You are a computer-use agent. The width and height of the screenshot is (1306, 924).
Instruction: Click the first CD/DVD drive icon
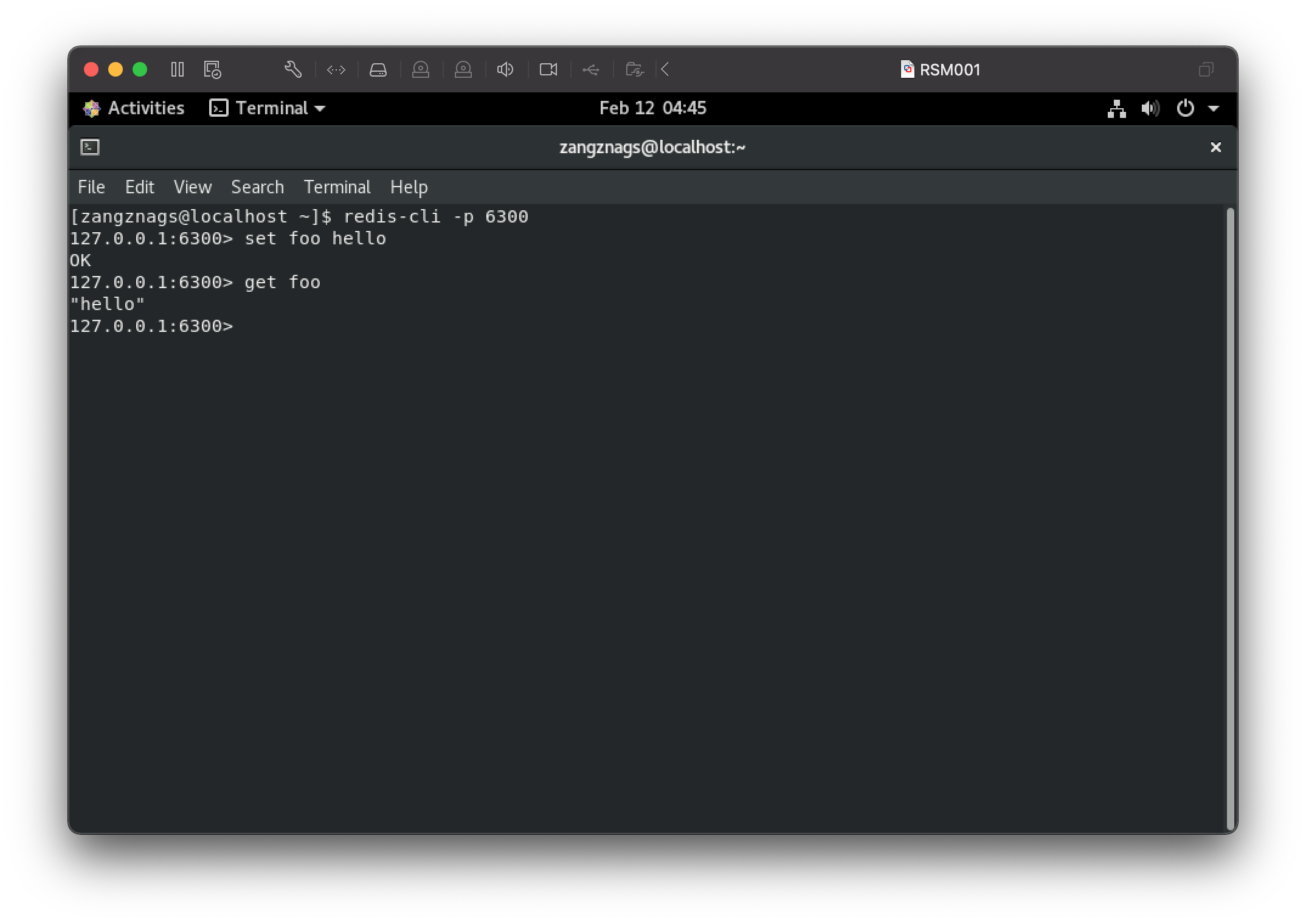(421, 70)
